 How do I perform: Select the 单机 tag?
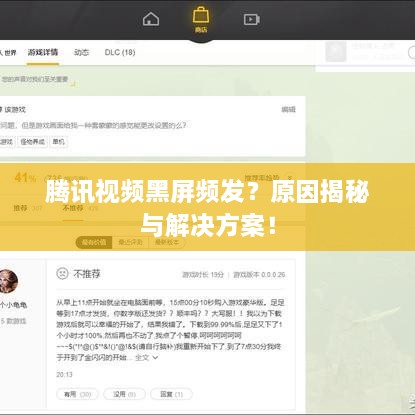click(59, 142)
